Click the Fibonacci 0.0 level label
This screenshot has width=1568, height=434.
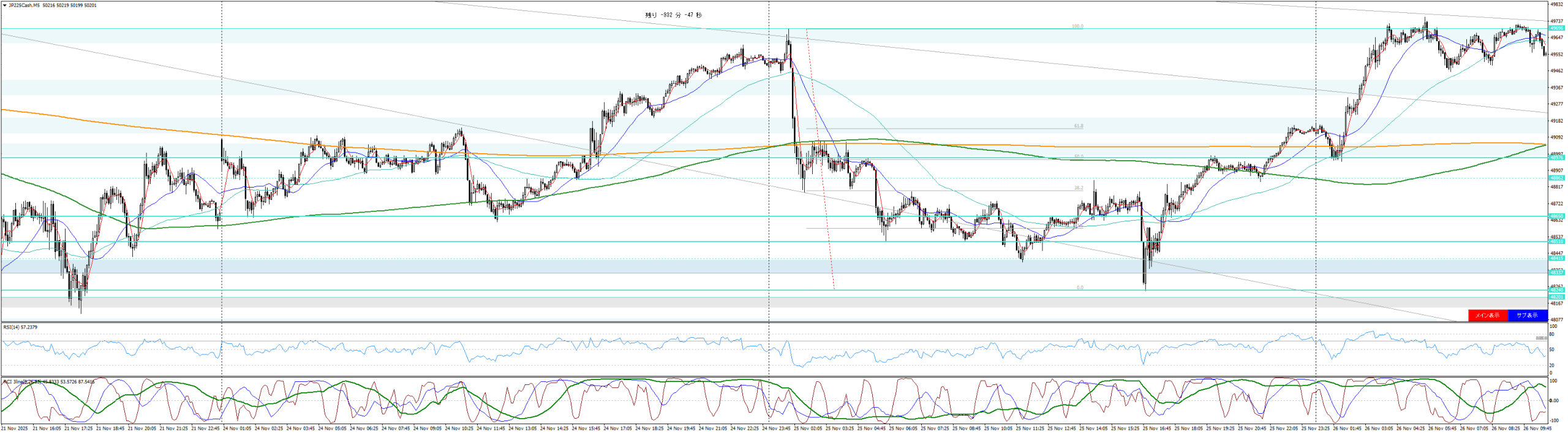click(x=1079, y=287)
